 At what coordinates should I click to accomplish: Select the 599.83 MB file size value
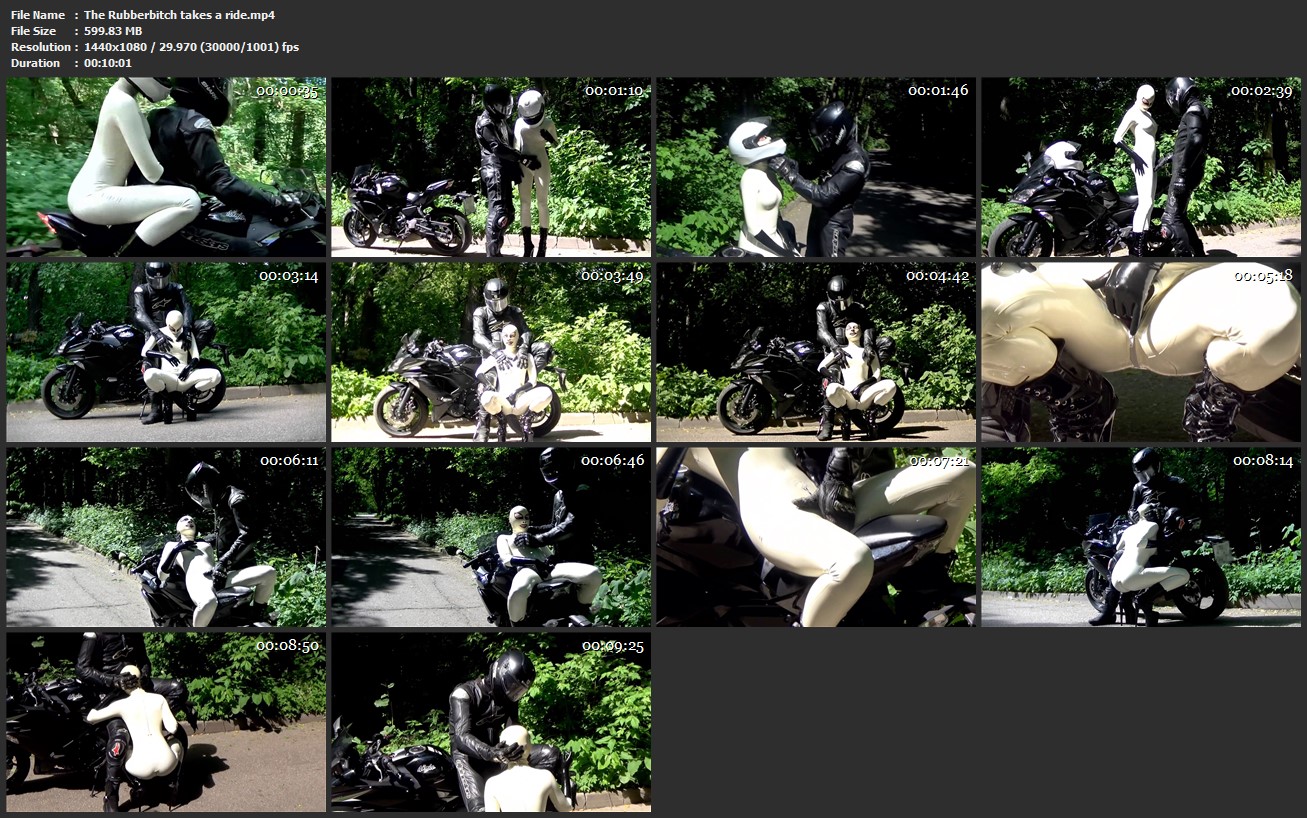click(113, 31)
